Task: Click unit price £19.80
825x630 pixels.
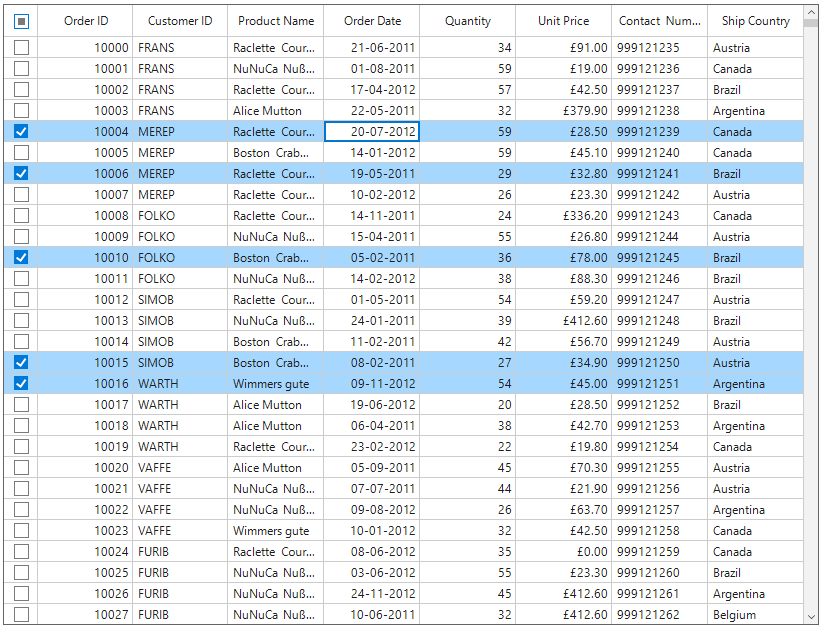Action: pos(564,447)
